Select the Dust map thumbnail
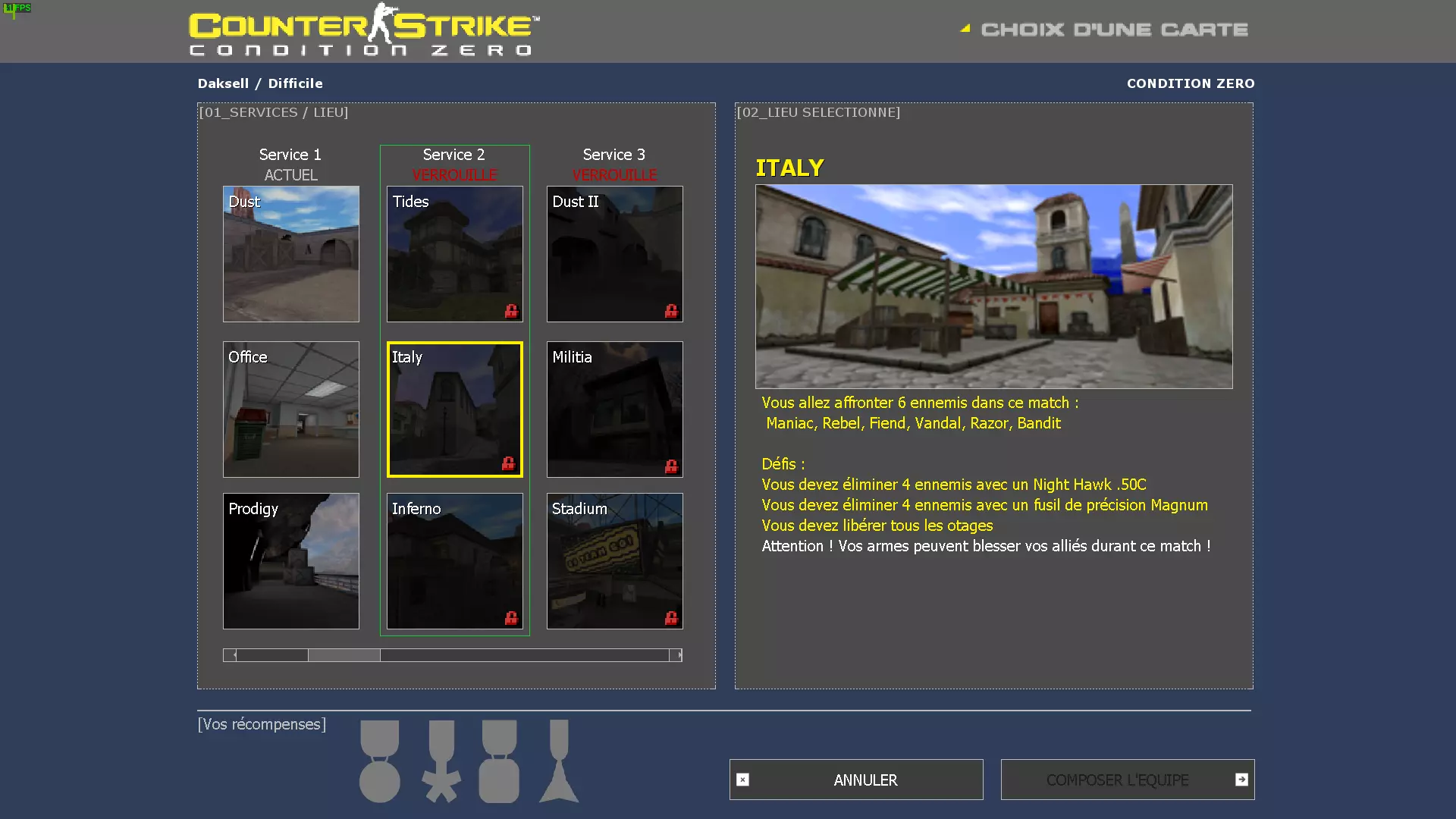 tap(291, 254)
